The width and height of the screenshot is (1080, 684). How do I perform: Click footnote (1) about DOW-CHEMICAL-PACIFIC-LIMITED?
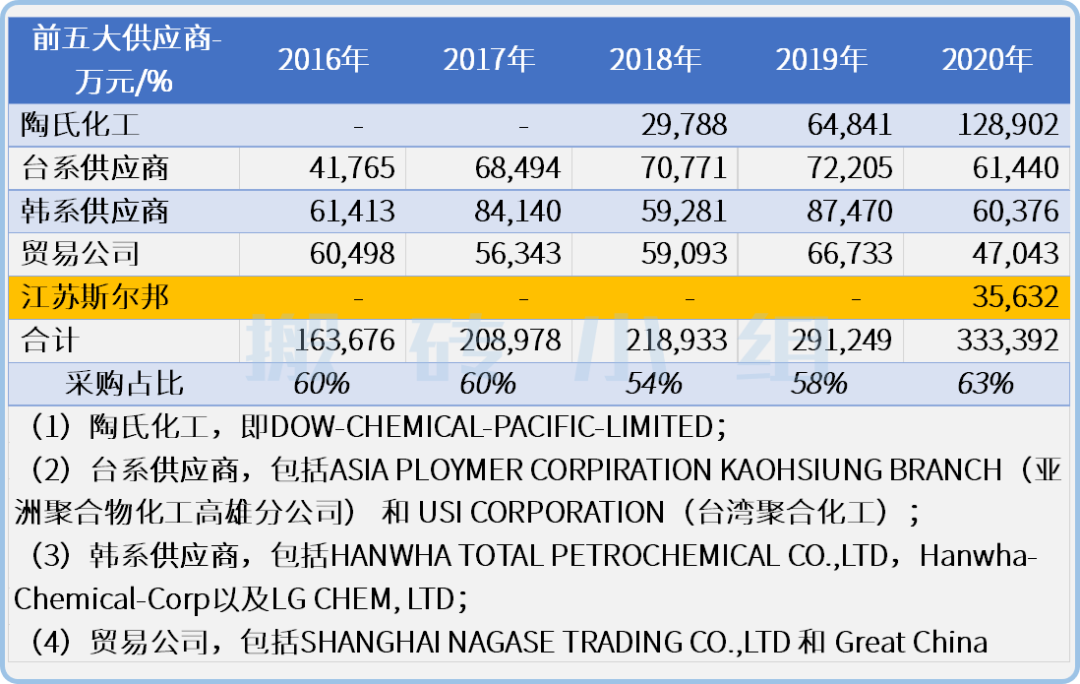(x=377, y=427)
